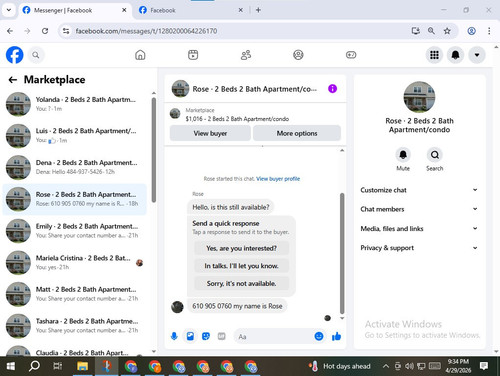Open the Yolanda conversation
Screen dimensions: 500x376
point(75,104)
